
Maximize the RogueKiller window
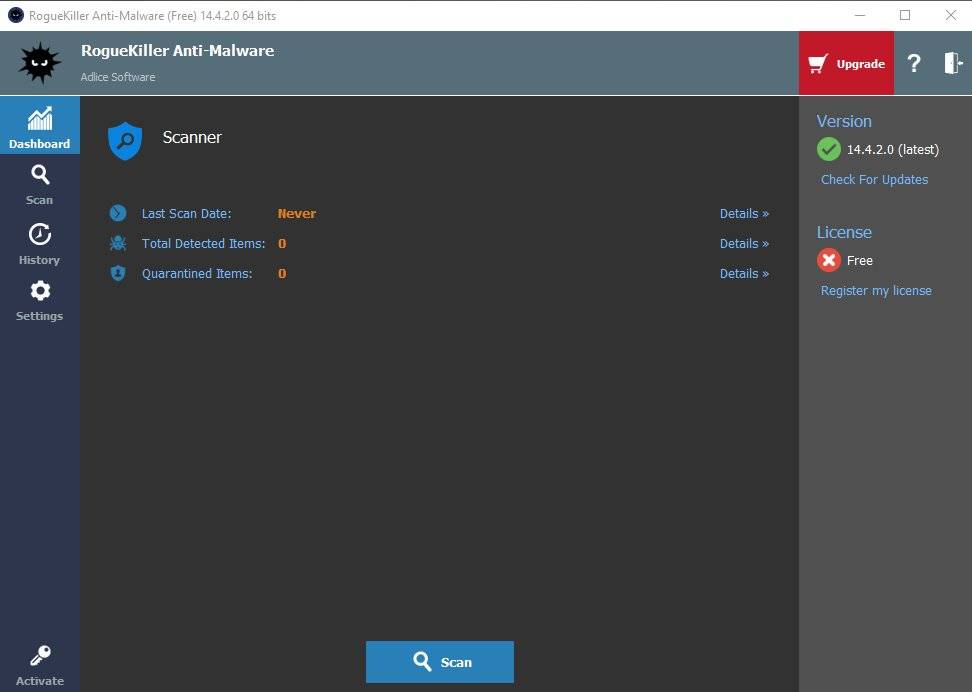(x=905, y=16)
